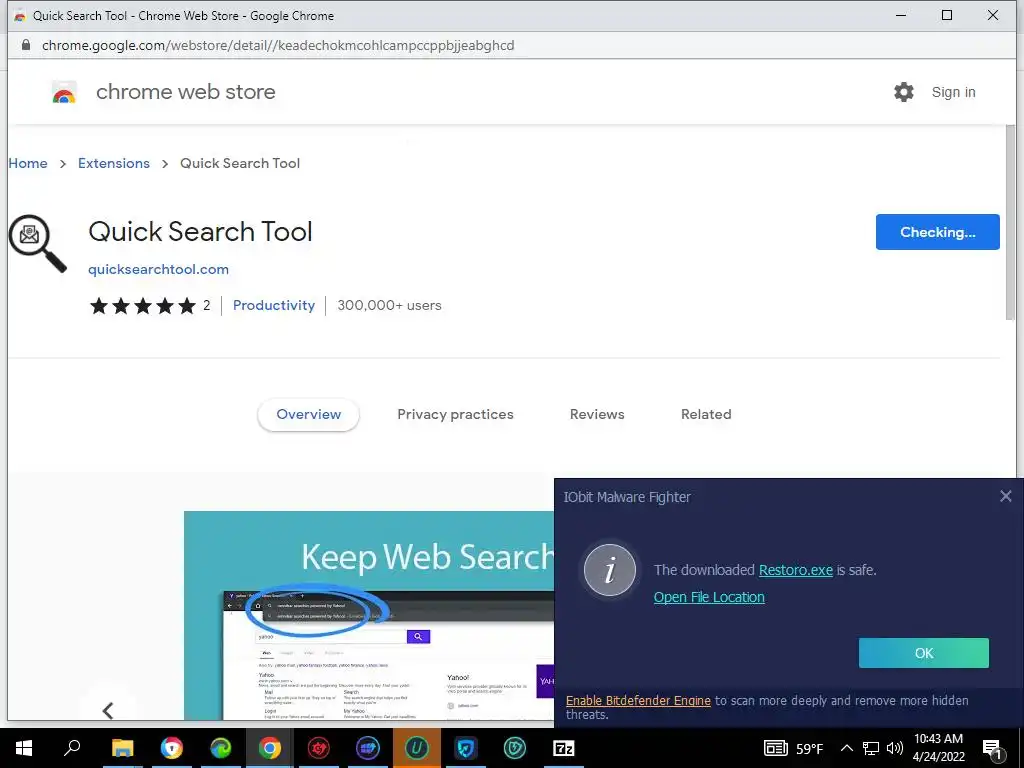Click the Restoro.exe link
This screenshot has height=768, width=1024.
pos(795,570)
